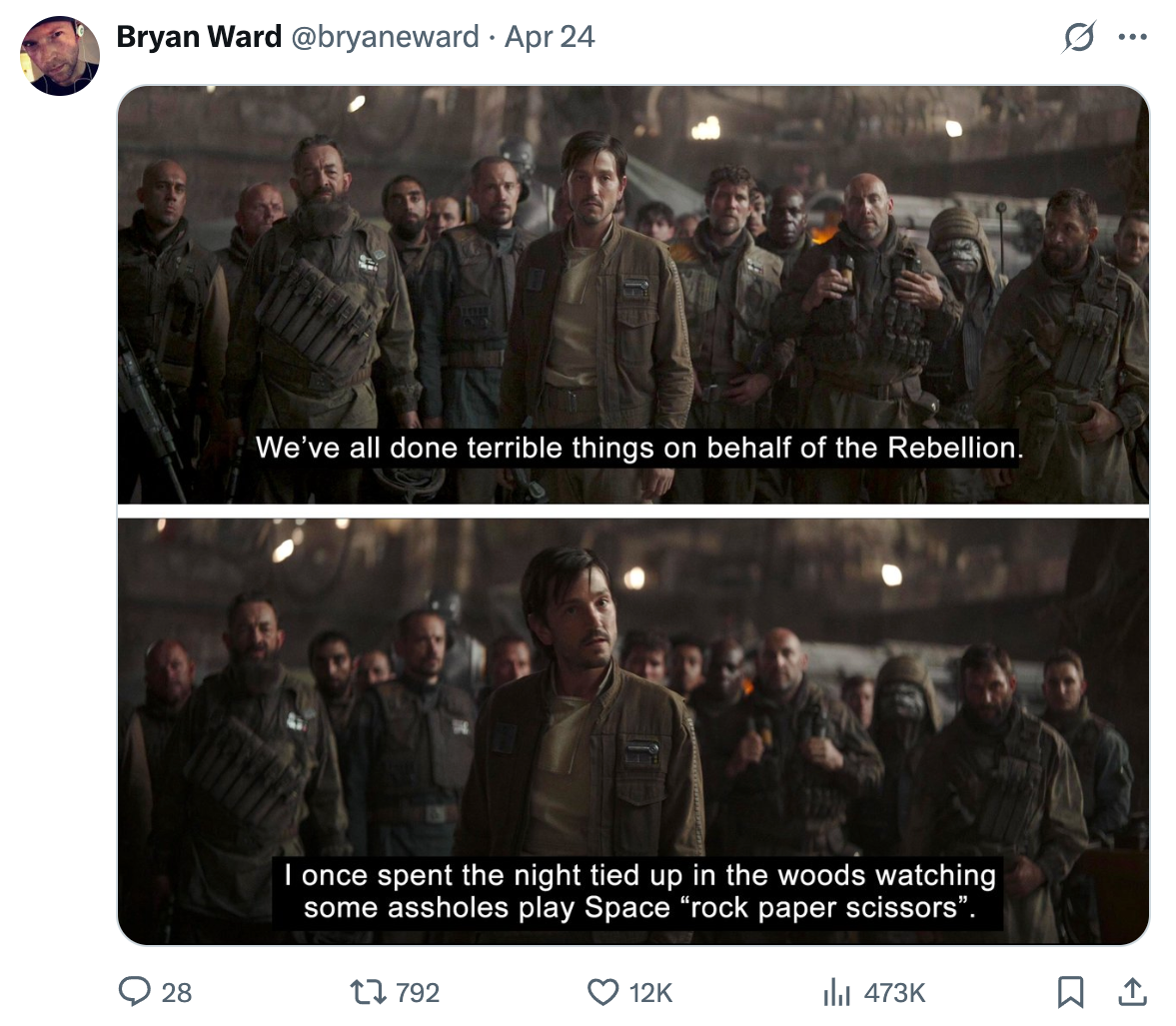This screenshot has height=1026, width=1176.
Task: Click the 792 reposts count
Action: (417, 992)
